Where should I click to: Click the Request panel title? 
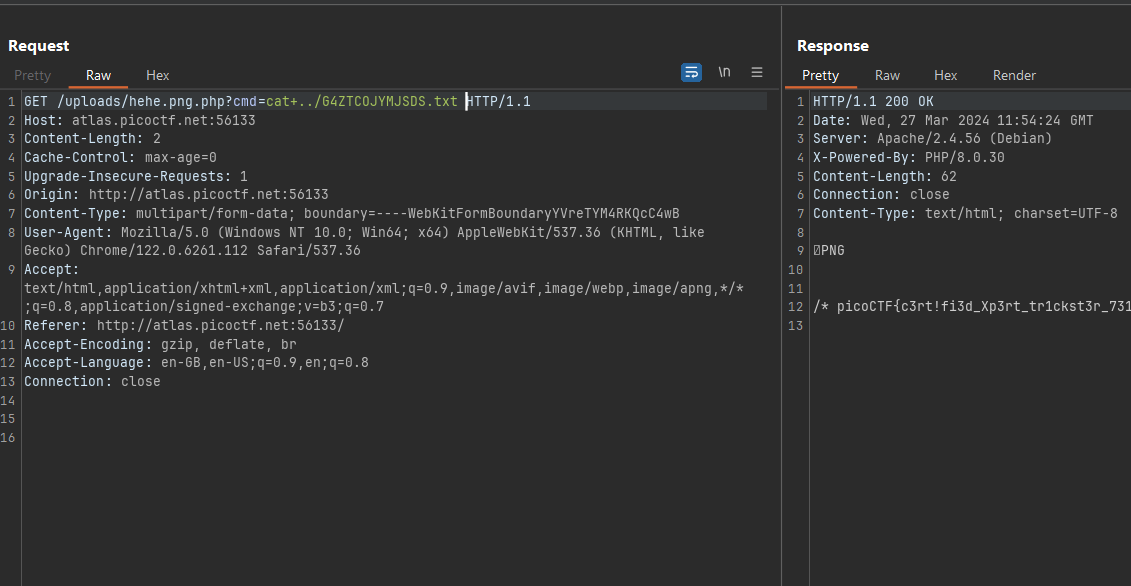tap(38, 45)
